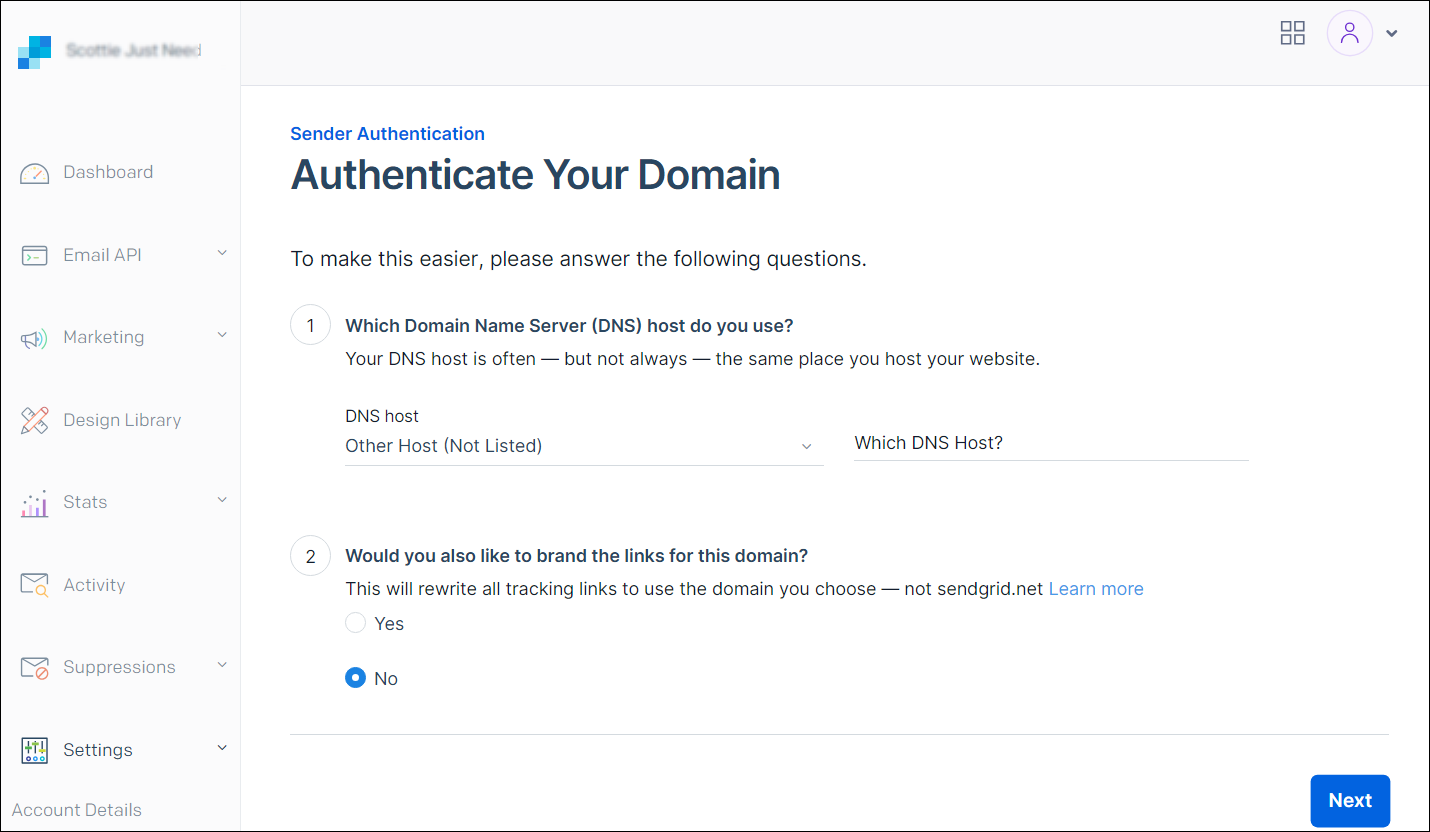Click the Stats bar chart icon
Screen dimensions: 1430x832
[x=34, y=504]
